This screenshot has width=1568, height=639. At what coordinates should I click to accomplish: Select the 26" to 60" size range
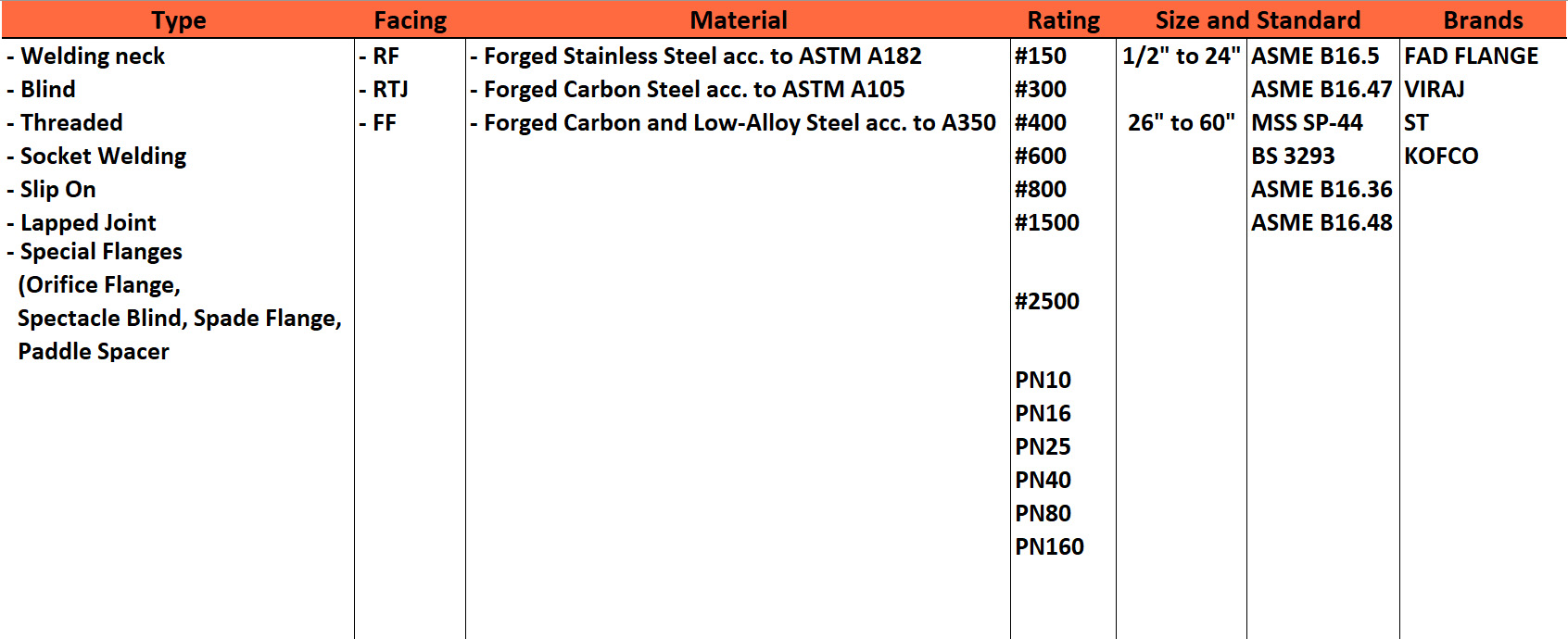(x=1181, y=123)
